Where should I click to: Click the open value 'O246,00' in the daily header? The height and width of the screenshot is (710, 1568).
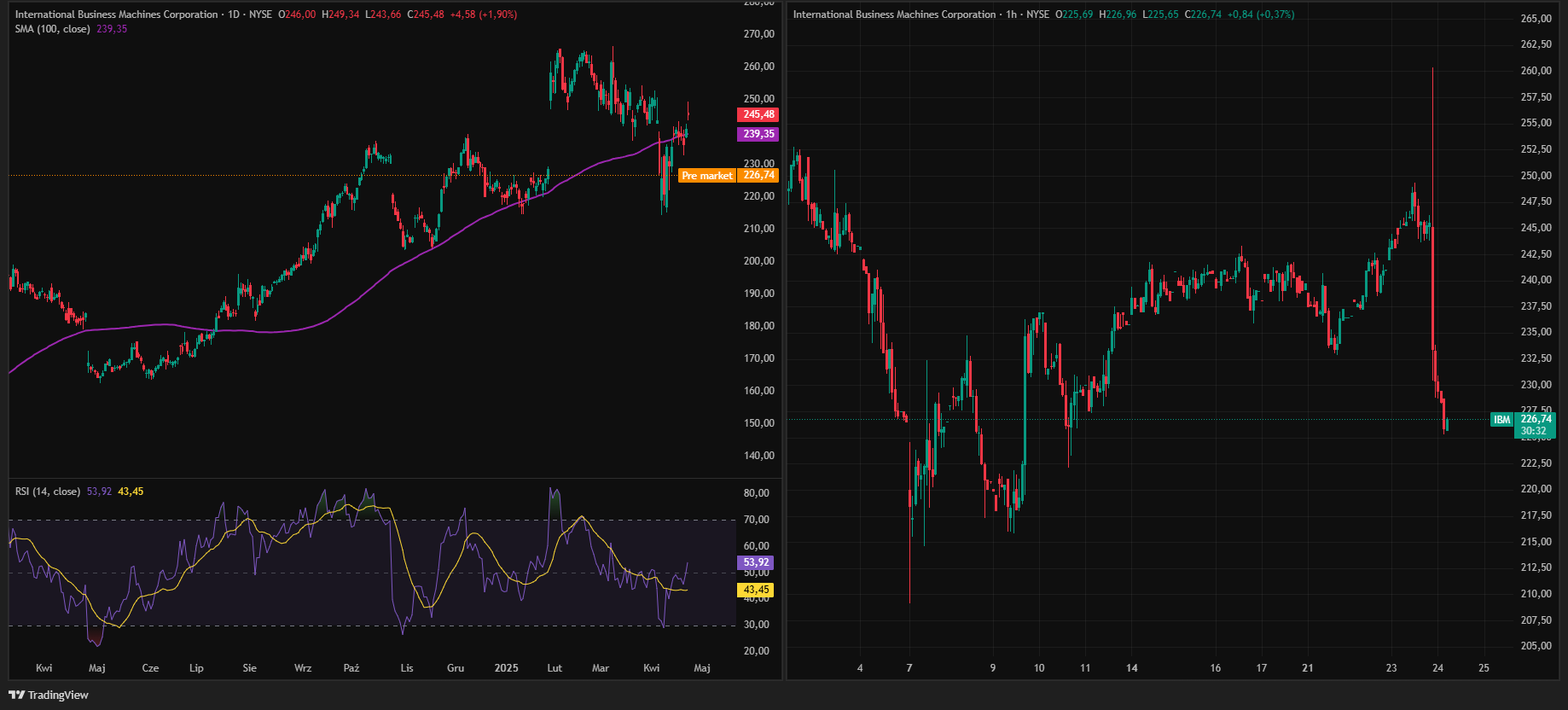coord(297,15)
